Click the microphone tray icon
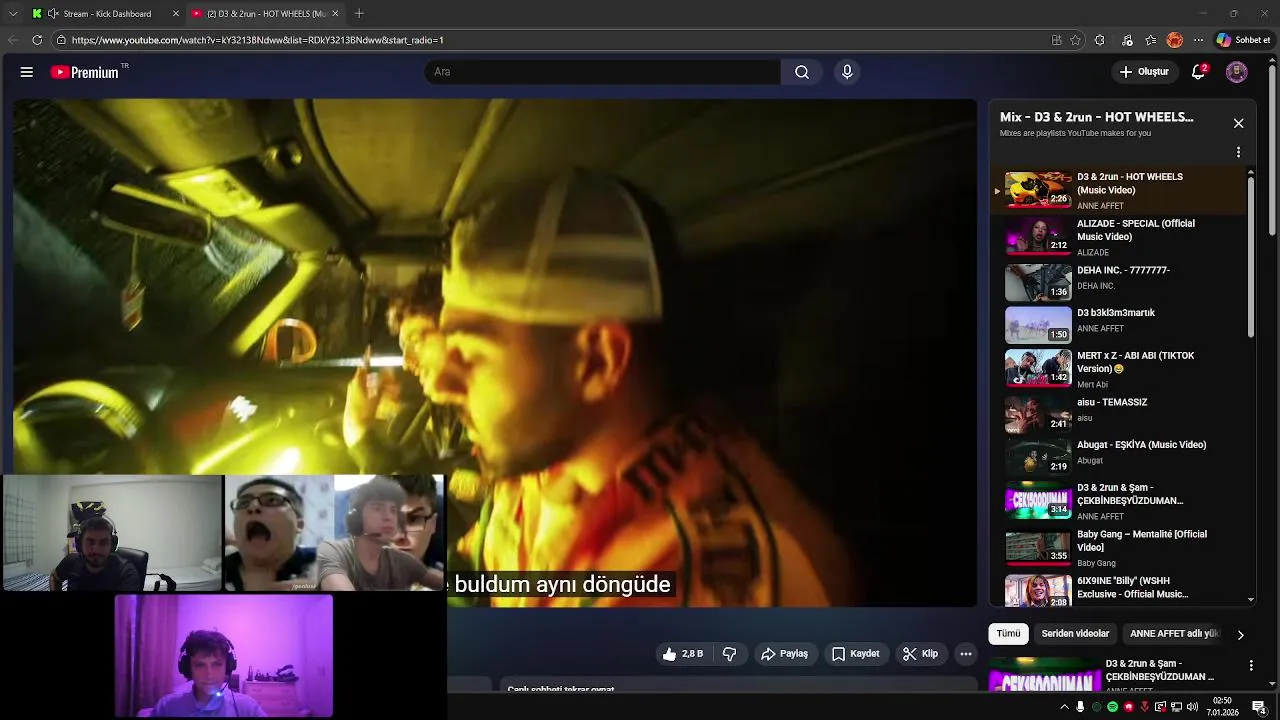 point(1080,707)
